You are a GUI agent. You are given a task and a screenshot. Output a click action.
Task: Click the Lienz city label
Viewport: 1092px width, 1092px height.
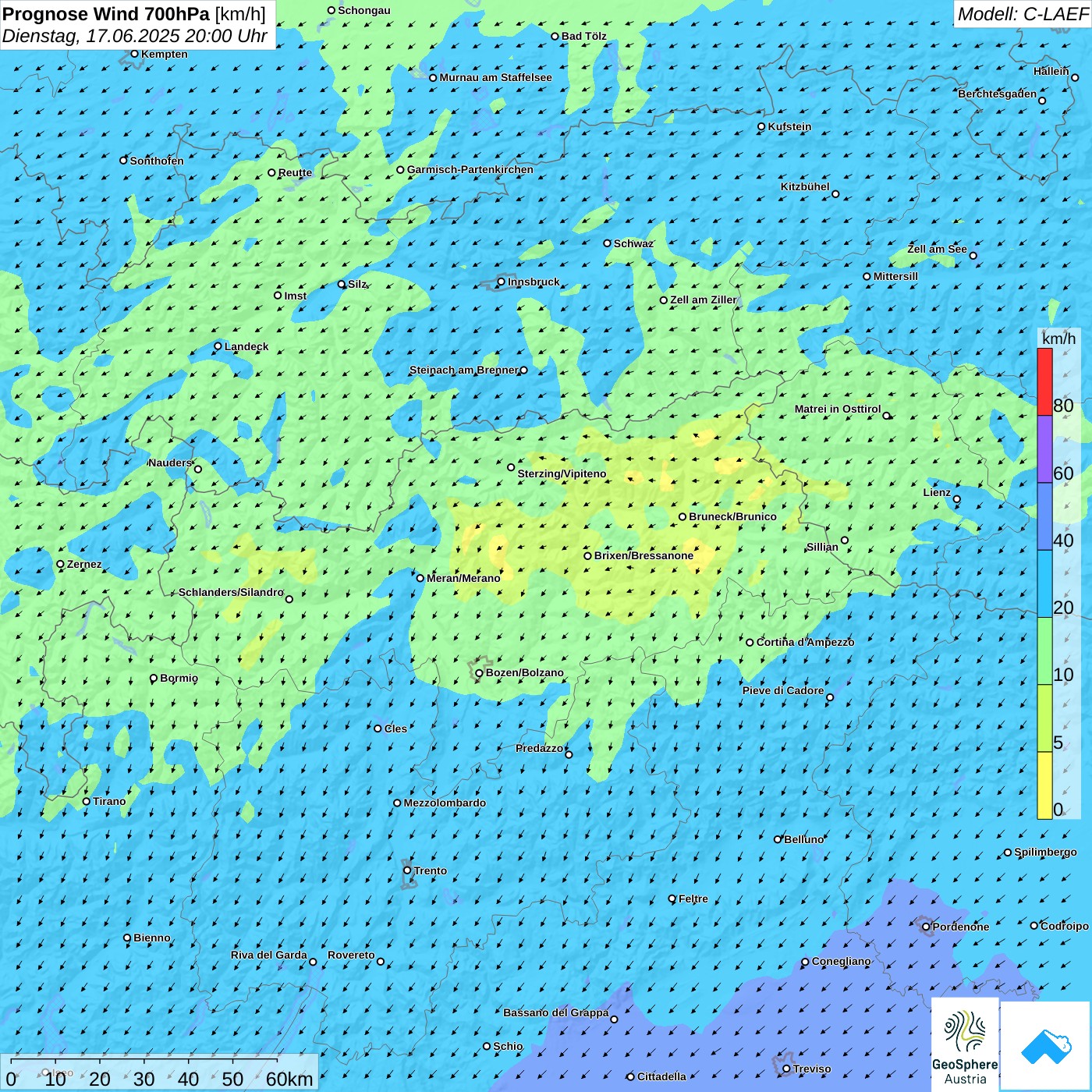(x=937, y=492)
